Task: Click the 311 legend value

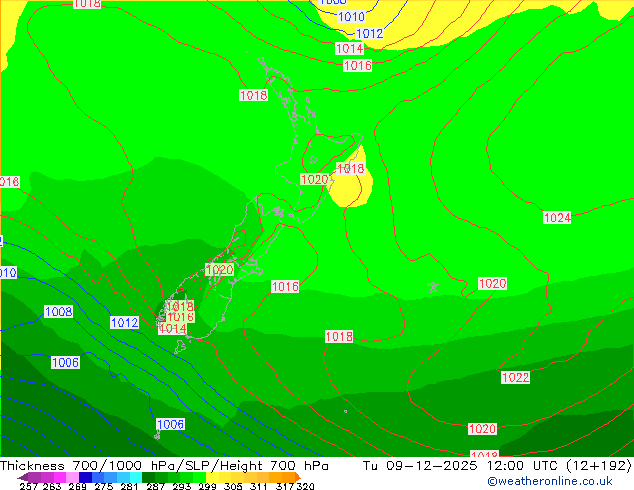Action: 258,486
